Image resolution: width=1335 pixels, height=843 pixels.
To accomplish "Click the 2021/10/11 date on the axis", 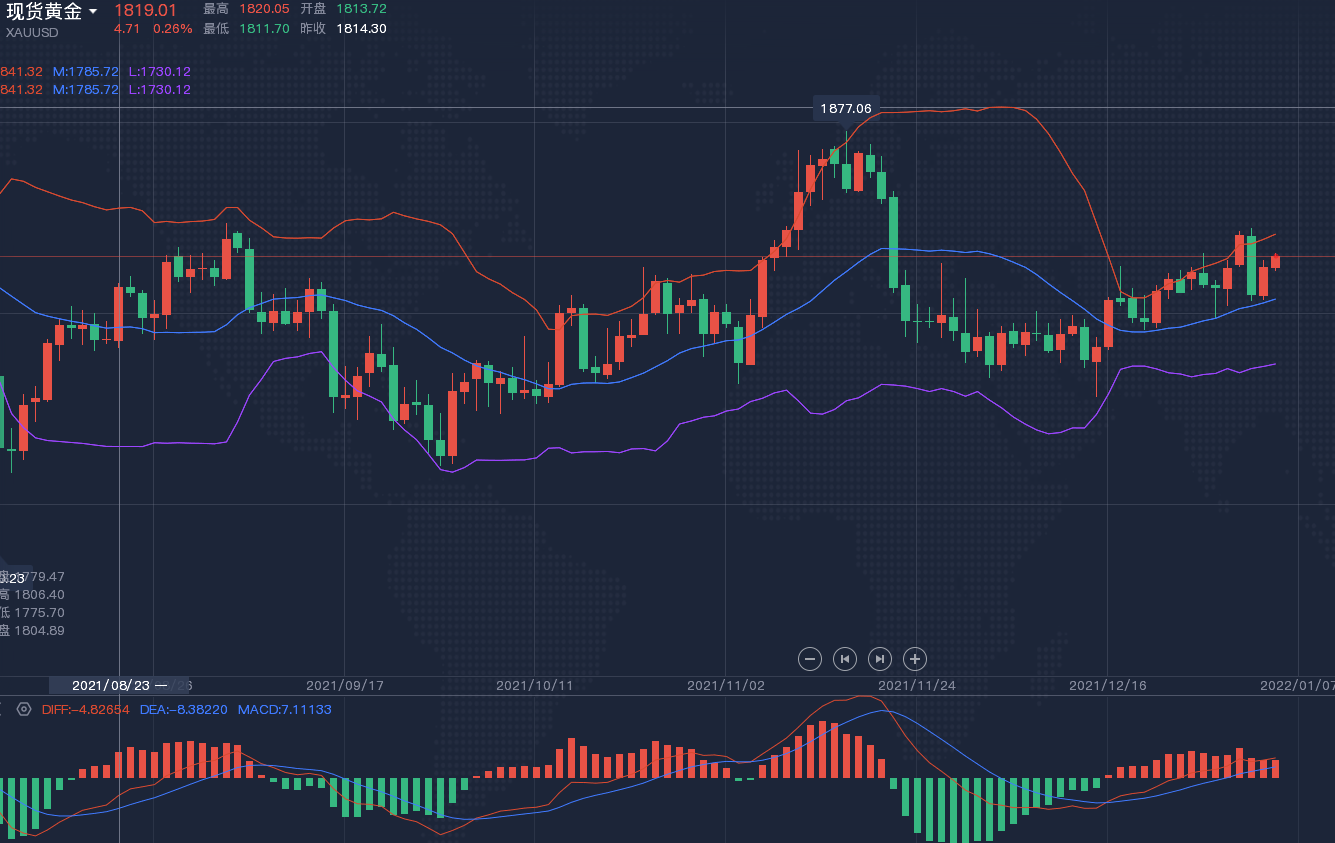I will [536, 686].
